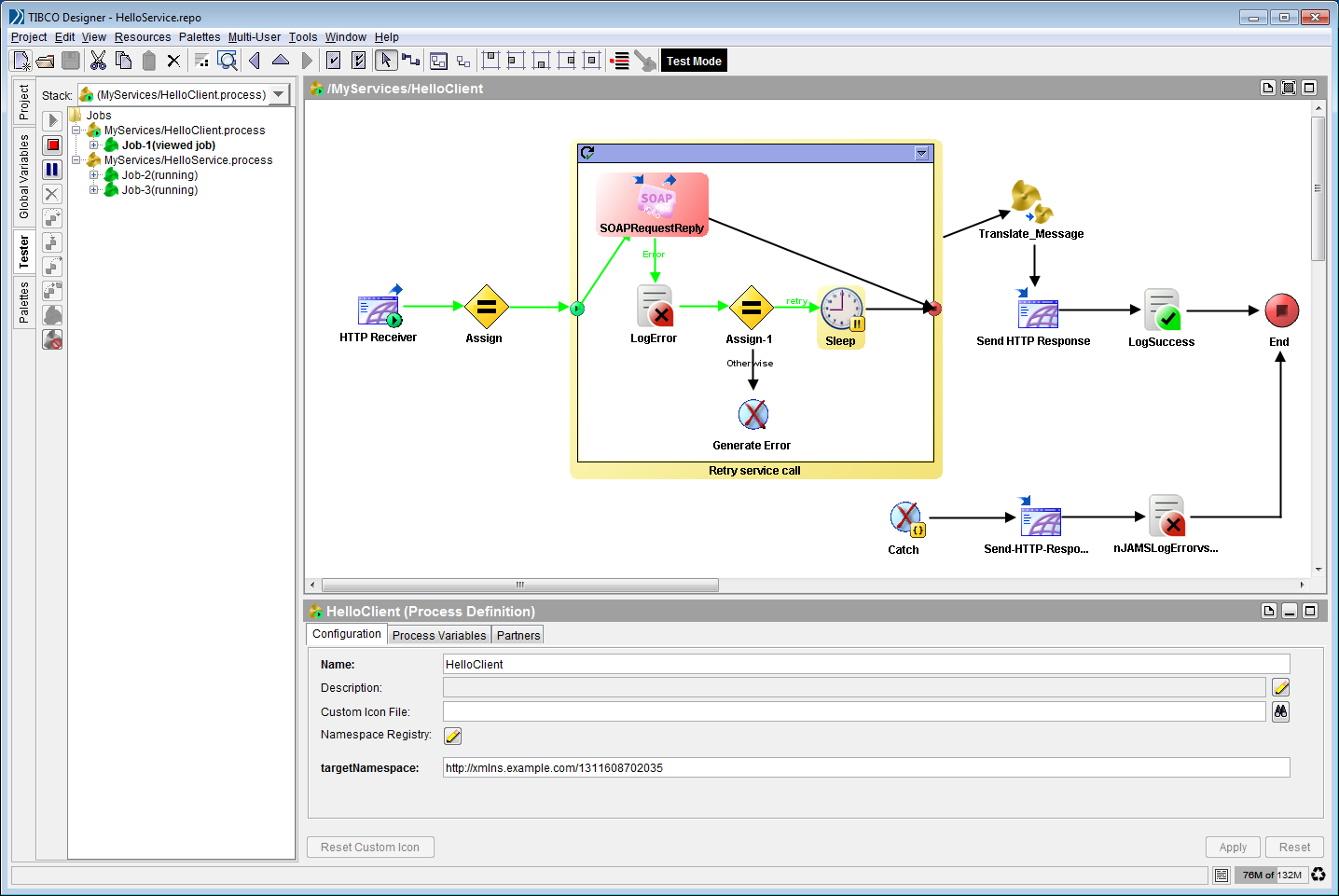Screen dimensions: 1339x896
Task: Open the Multi-User menu
Action: (x=255, y=37)
